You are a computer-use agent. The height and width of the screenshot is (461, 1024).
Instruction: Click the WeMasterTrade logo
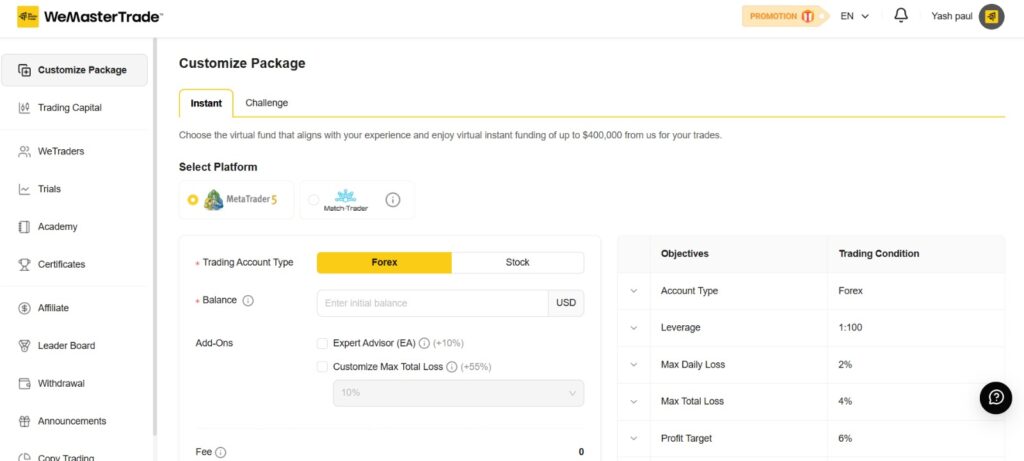coord(90,17)
